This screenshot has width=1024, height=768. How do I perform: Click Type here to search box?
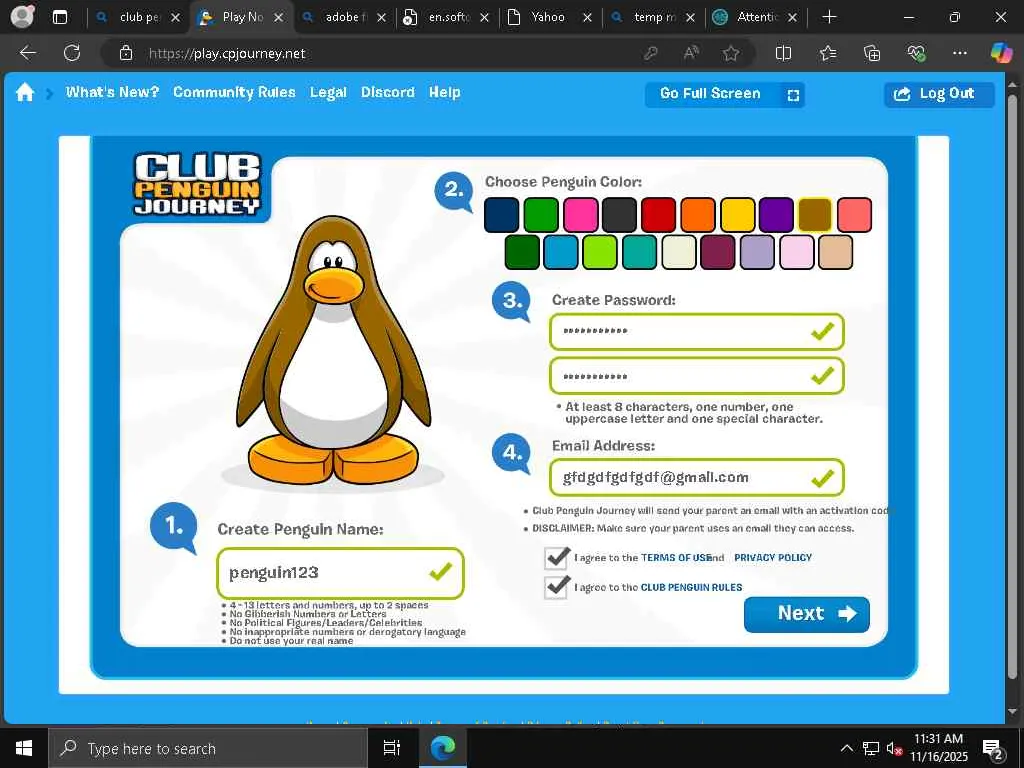coord(208,748)
